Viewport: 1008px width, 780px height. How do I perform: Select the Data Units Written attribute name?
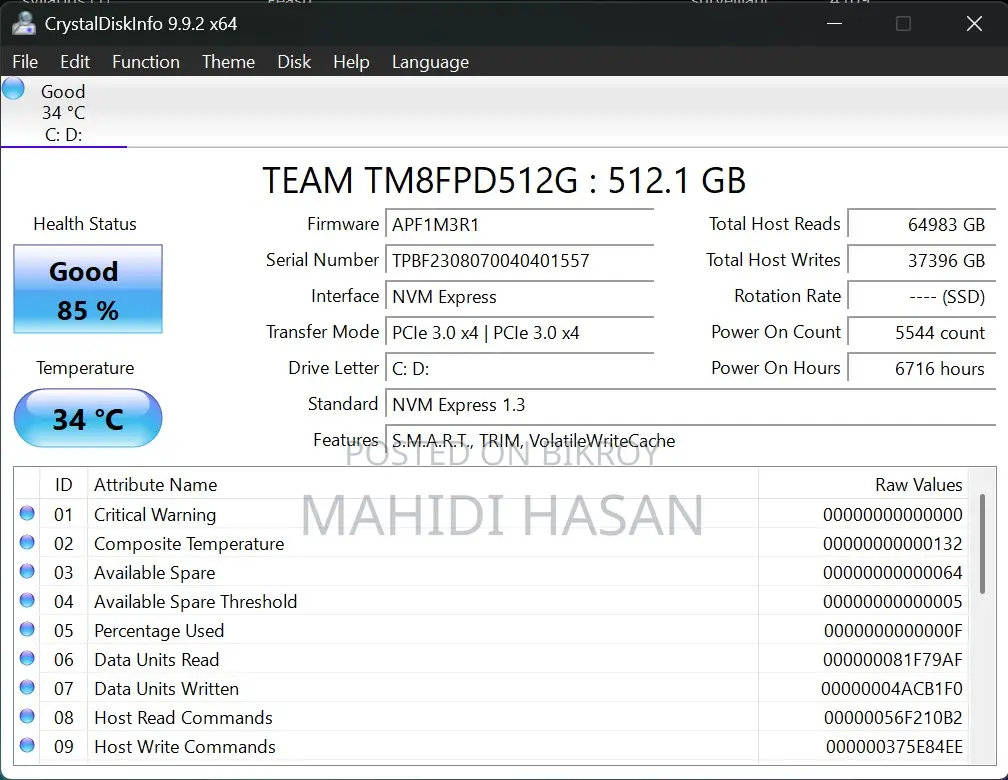(x=166, y=689)
